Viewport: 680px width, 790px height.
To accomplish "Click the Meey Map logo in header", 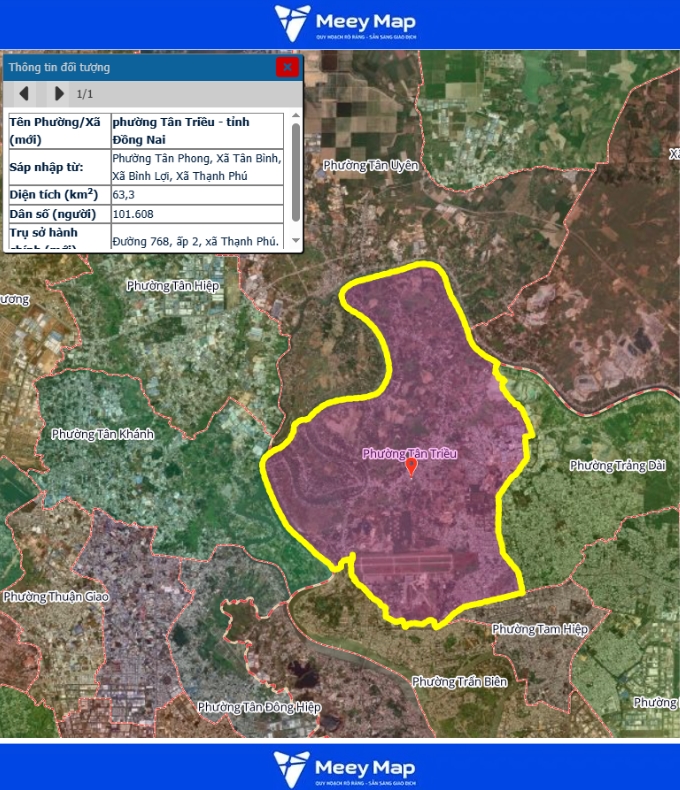I will (x=344, y=24).
